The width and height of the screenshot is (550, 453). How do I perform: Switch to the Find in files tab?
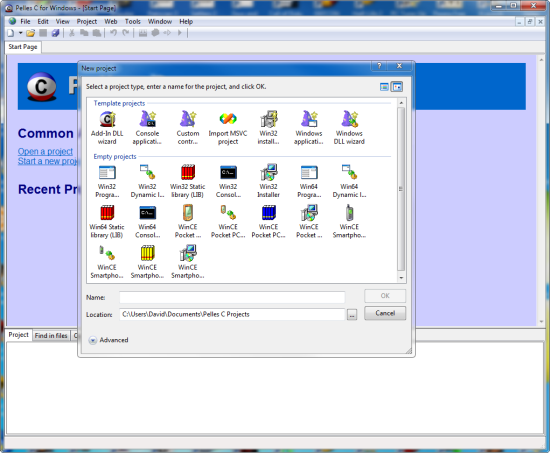coord(51,336)
